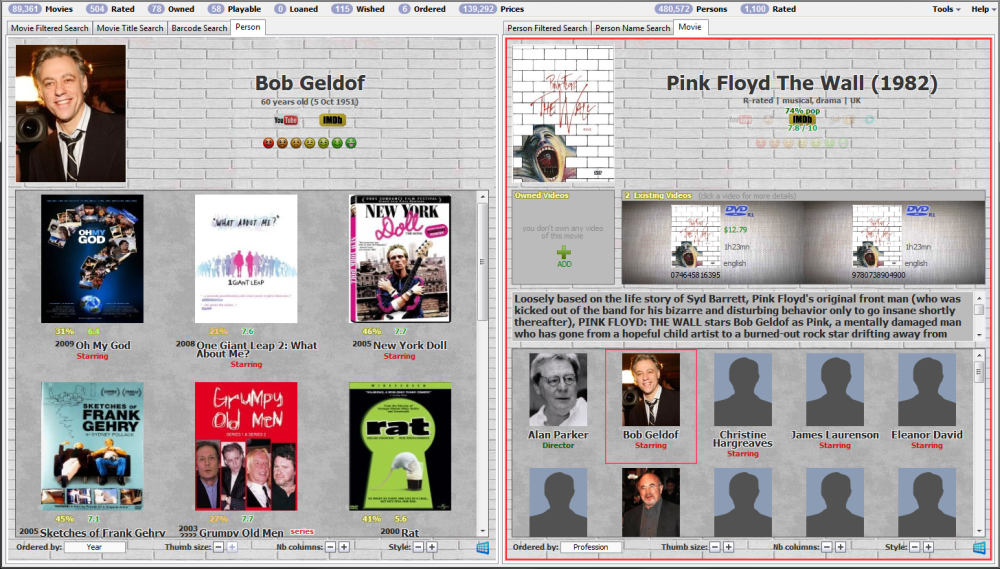Viewport: 1000px width, 569px height.
Task: Select James Laurenson cast placeholder
Action: pyautogui.click(x=835, y=390)
